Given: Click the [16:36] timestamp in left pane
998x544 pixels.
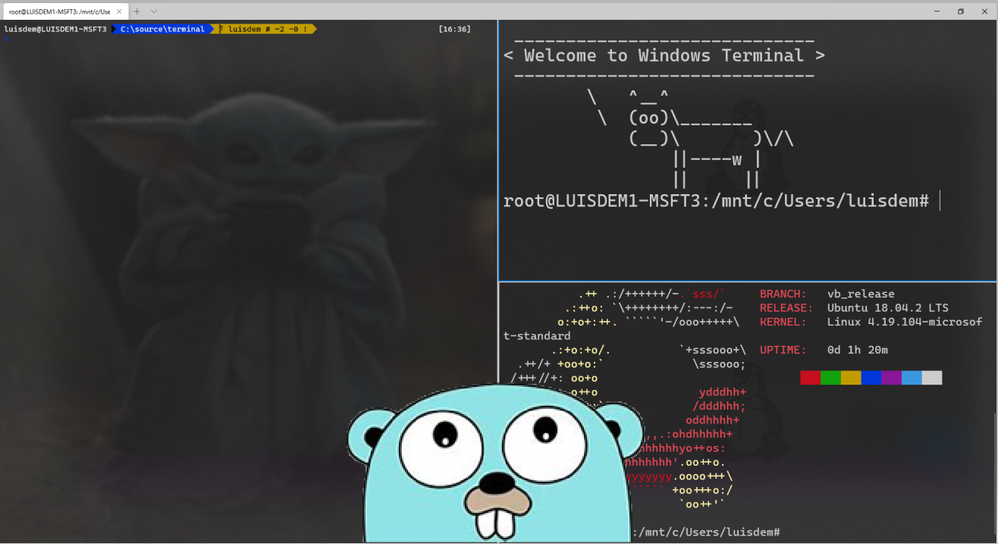Looking at the screenshot, I should coord(454,29).
